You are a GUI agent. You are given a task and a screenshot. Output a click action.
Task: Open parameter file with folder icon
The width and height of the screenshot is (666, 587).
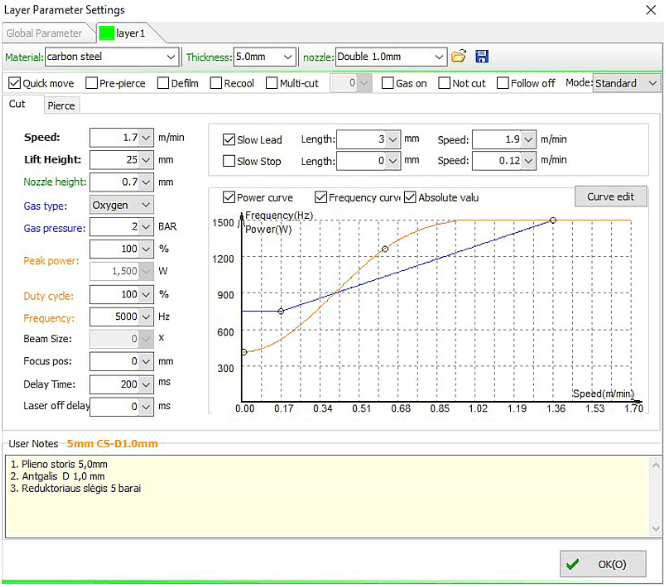[459, 56]
